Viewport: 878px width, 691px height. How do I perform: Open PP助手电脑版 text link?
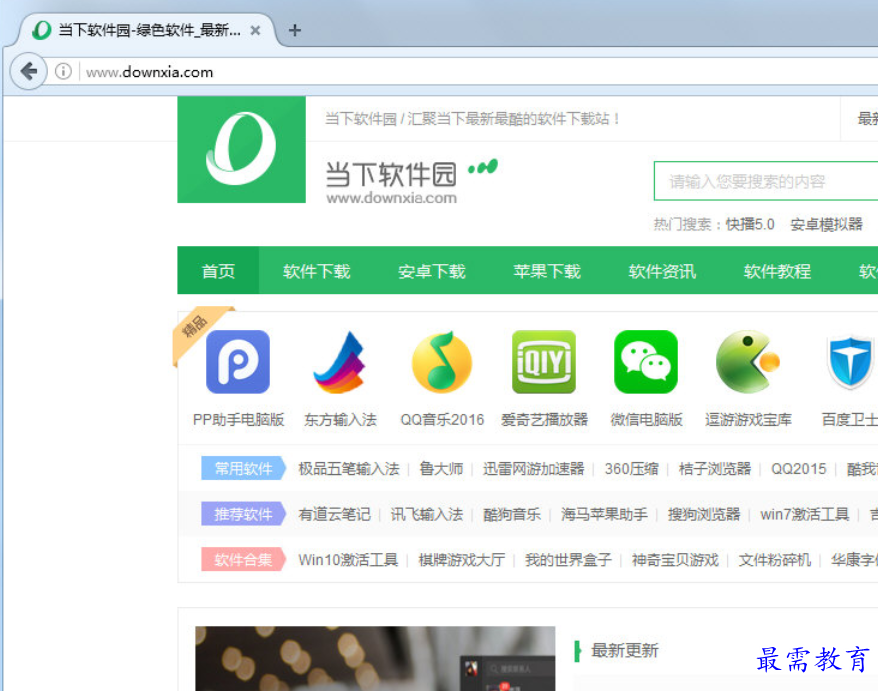point(239,419)
